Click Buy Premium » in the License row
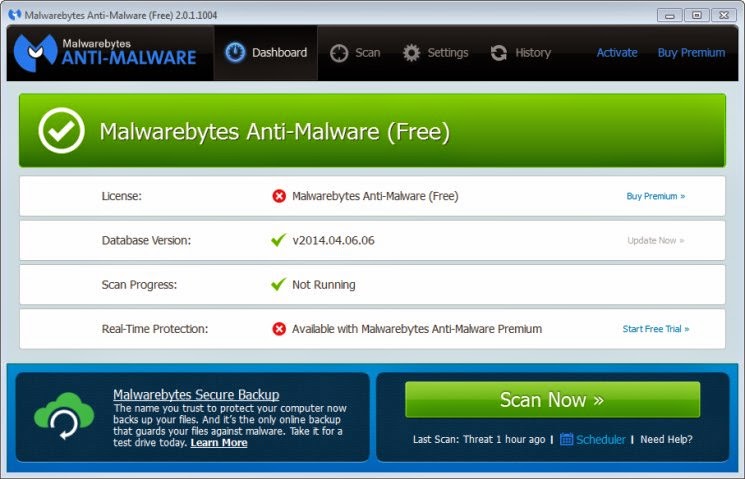745x479 pixels. [656, 196]
